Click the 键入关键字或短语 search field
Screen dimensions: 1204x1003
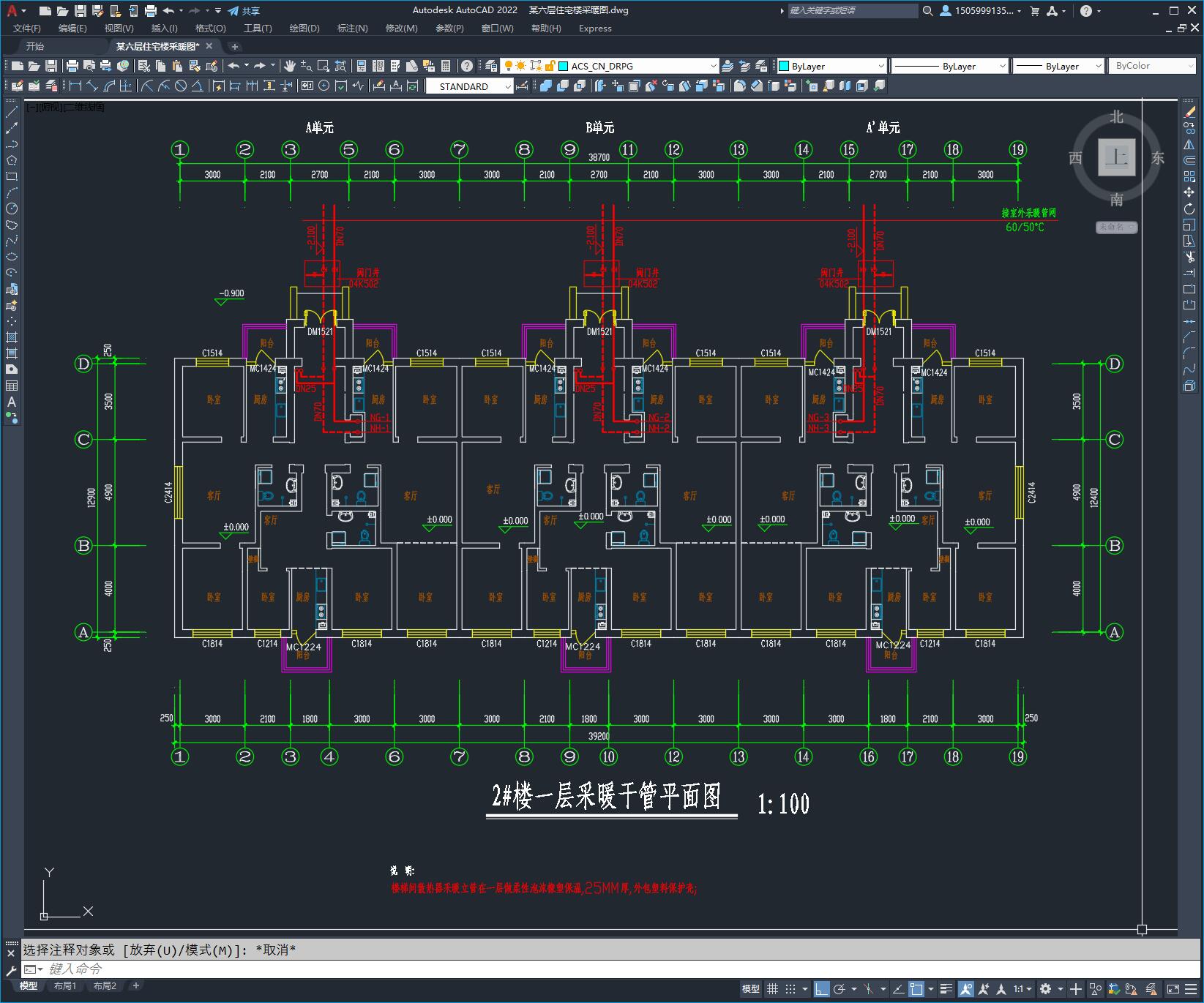pyautogui.click(x=853, y=10)
